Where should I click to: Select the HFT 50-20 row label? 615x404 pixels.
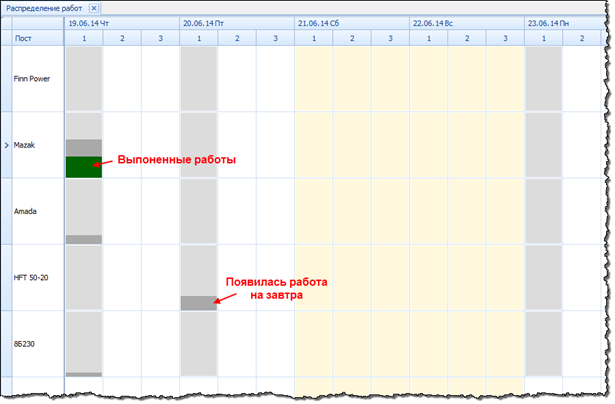(x=35, y=277)
